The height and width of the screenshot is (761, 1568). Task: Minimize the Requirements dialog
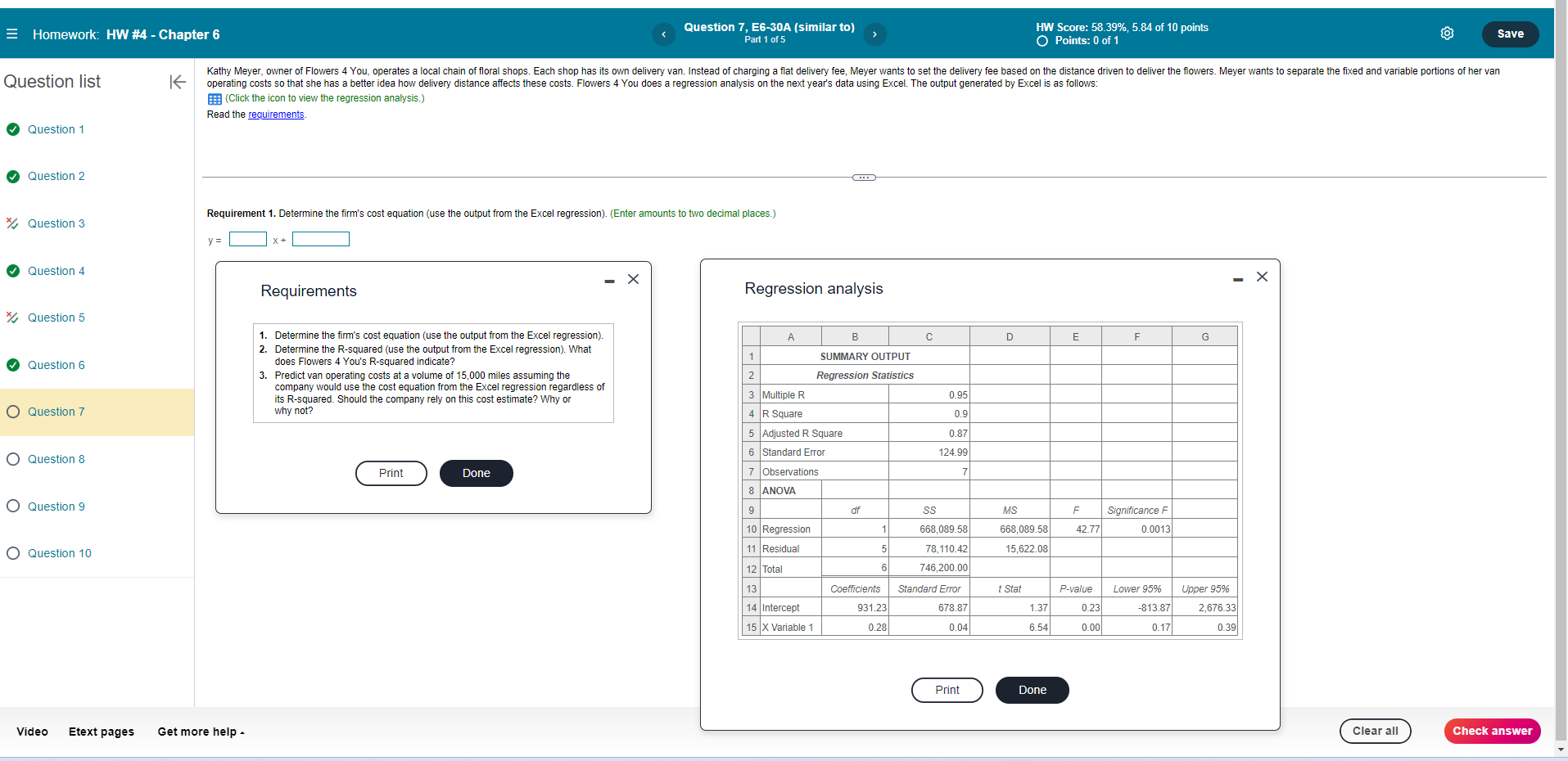pyautogui.click(x=608, y=280)
